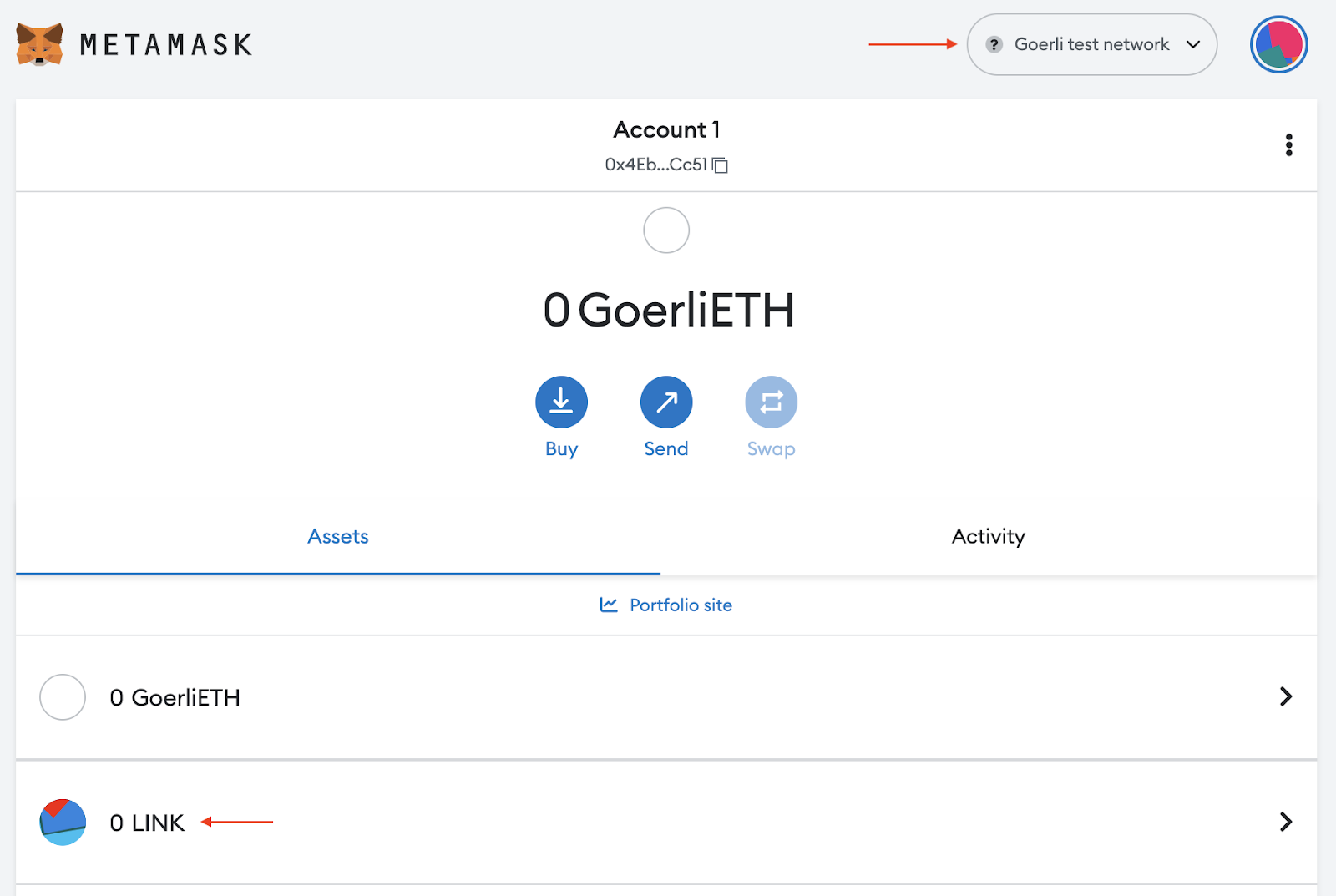Open the Goerli test network selector
This screenshot has width=1336, height=896.
coord(1091,44)
